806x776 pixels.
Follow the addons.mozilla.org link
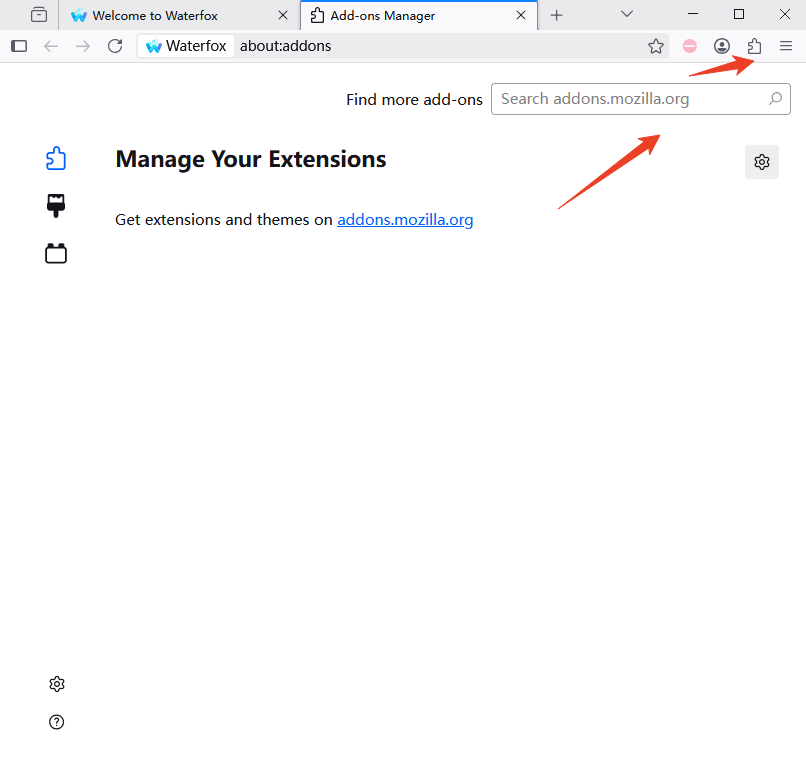click(405, 219)
